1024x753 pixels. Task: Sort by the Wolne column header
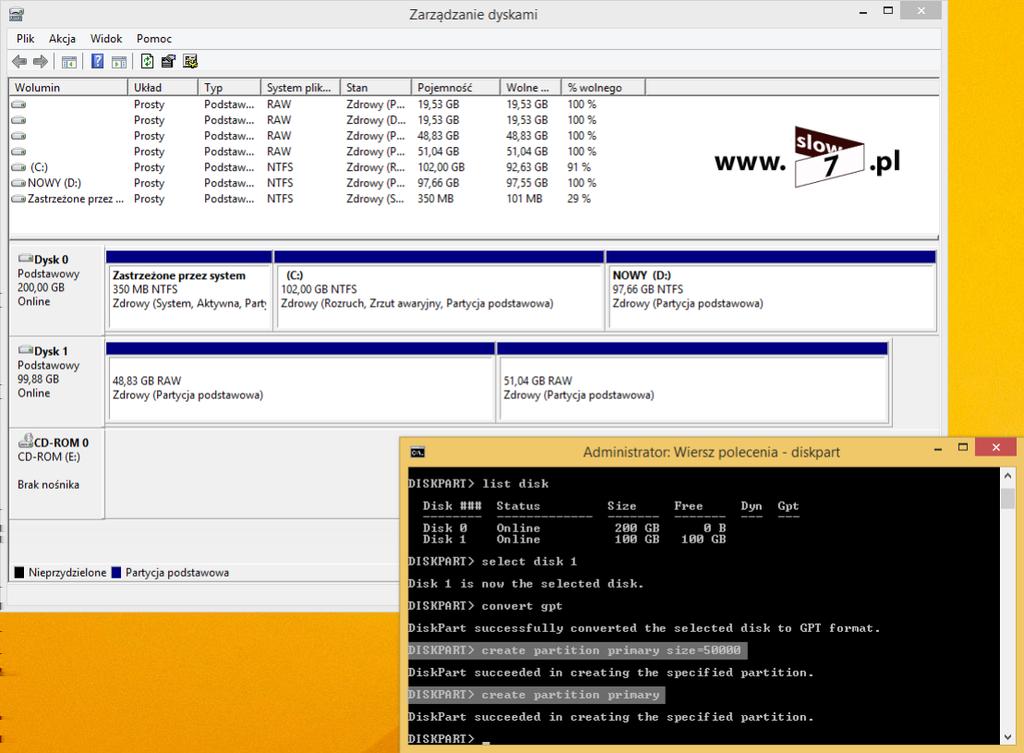[x=531, y=88]
